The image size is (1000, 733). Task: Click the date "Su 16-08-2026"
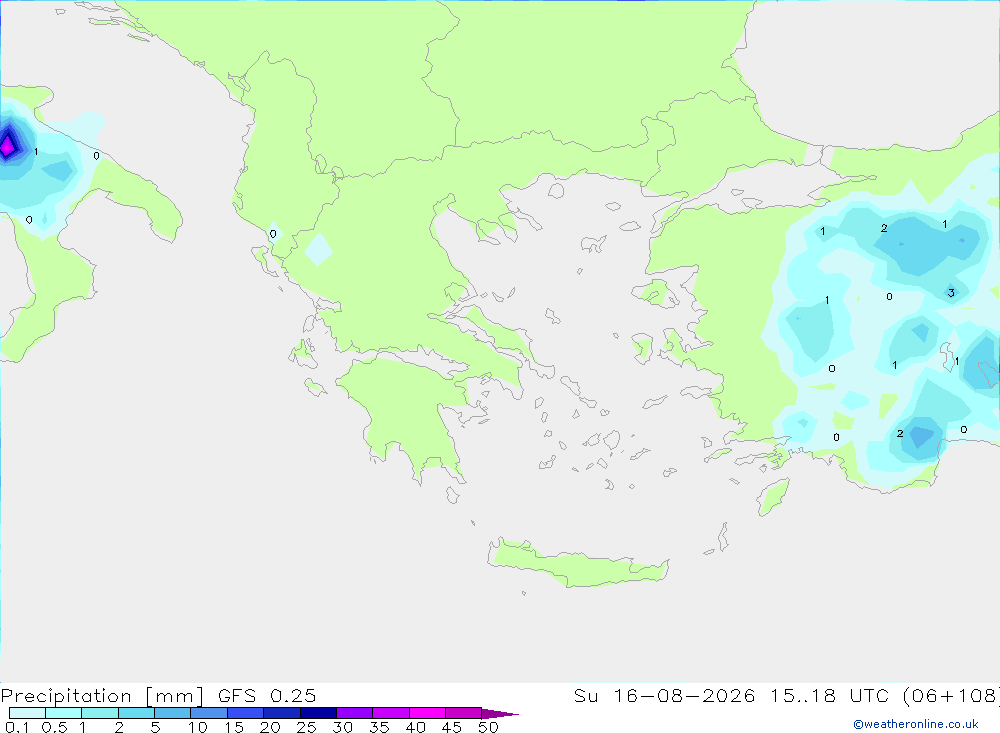click(664, 695)
